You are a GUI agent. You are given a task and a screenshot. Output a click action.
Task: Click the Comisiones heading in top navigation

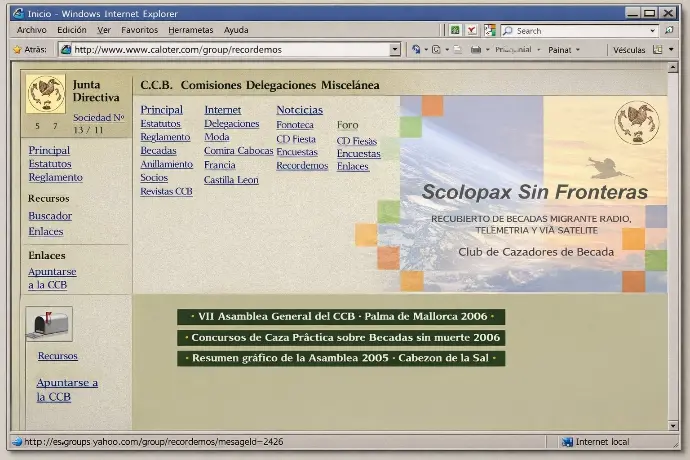pos(211,85)
